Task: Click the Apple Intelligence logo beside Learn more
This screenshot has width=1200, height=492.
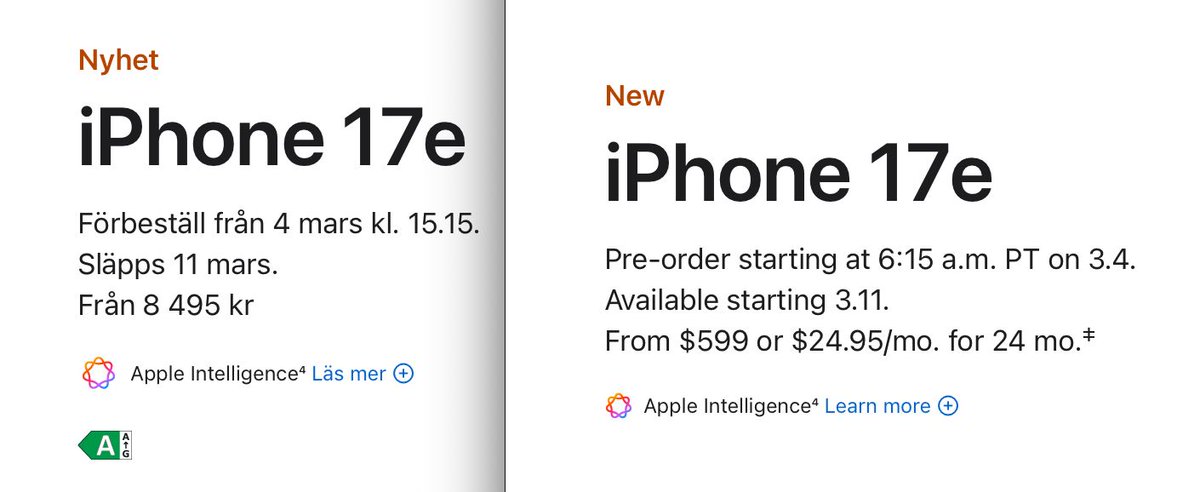Action: 619,406
